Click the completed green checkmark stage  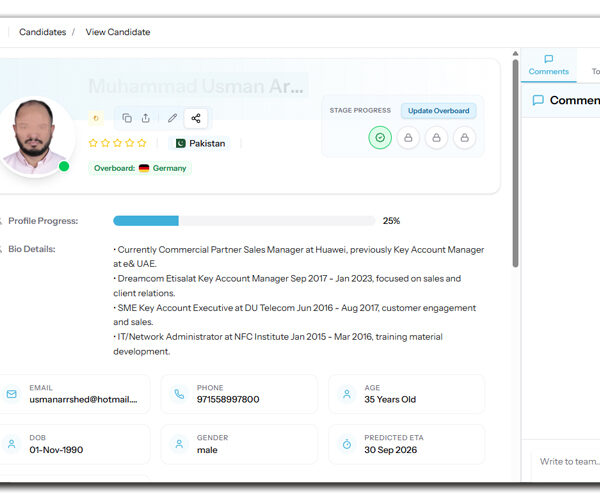click(380, 138)
